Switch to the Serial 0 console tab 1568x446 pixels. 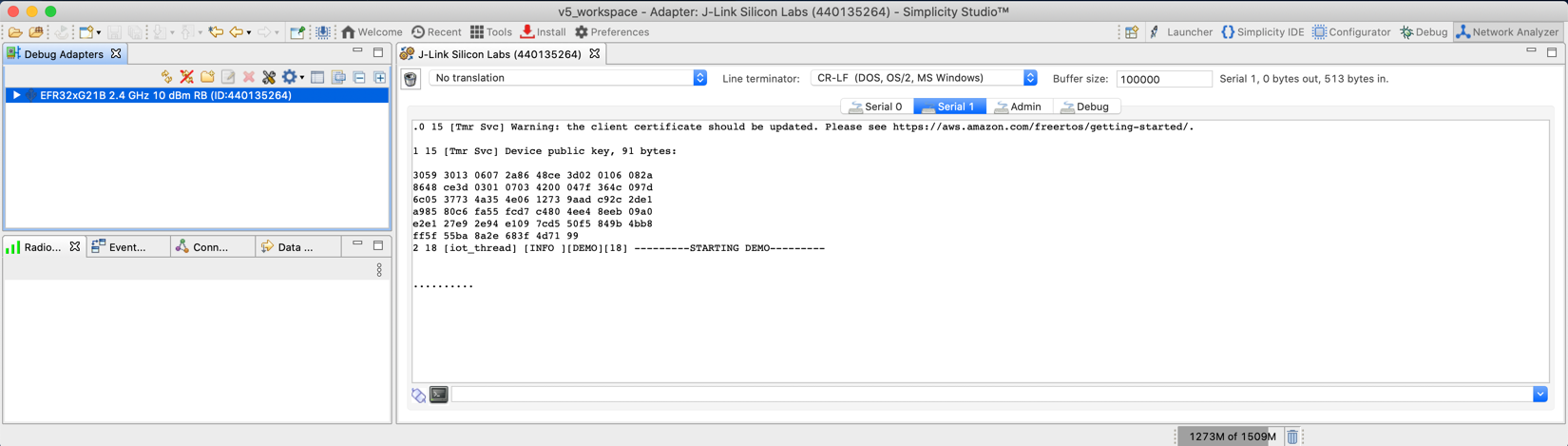point(876,107)
